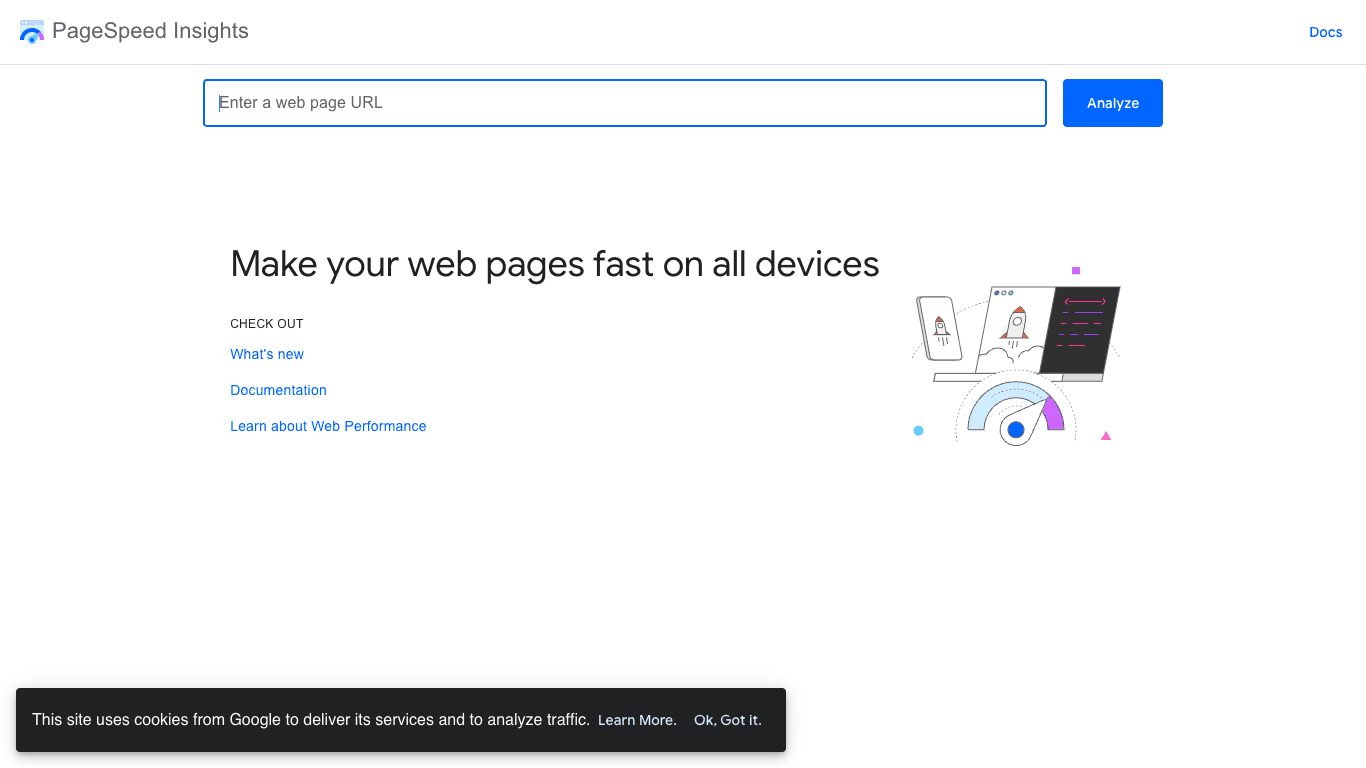
Task: Open the Documentation link
Action: 278,390
